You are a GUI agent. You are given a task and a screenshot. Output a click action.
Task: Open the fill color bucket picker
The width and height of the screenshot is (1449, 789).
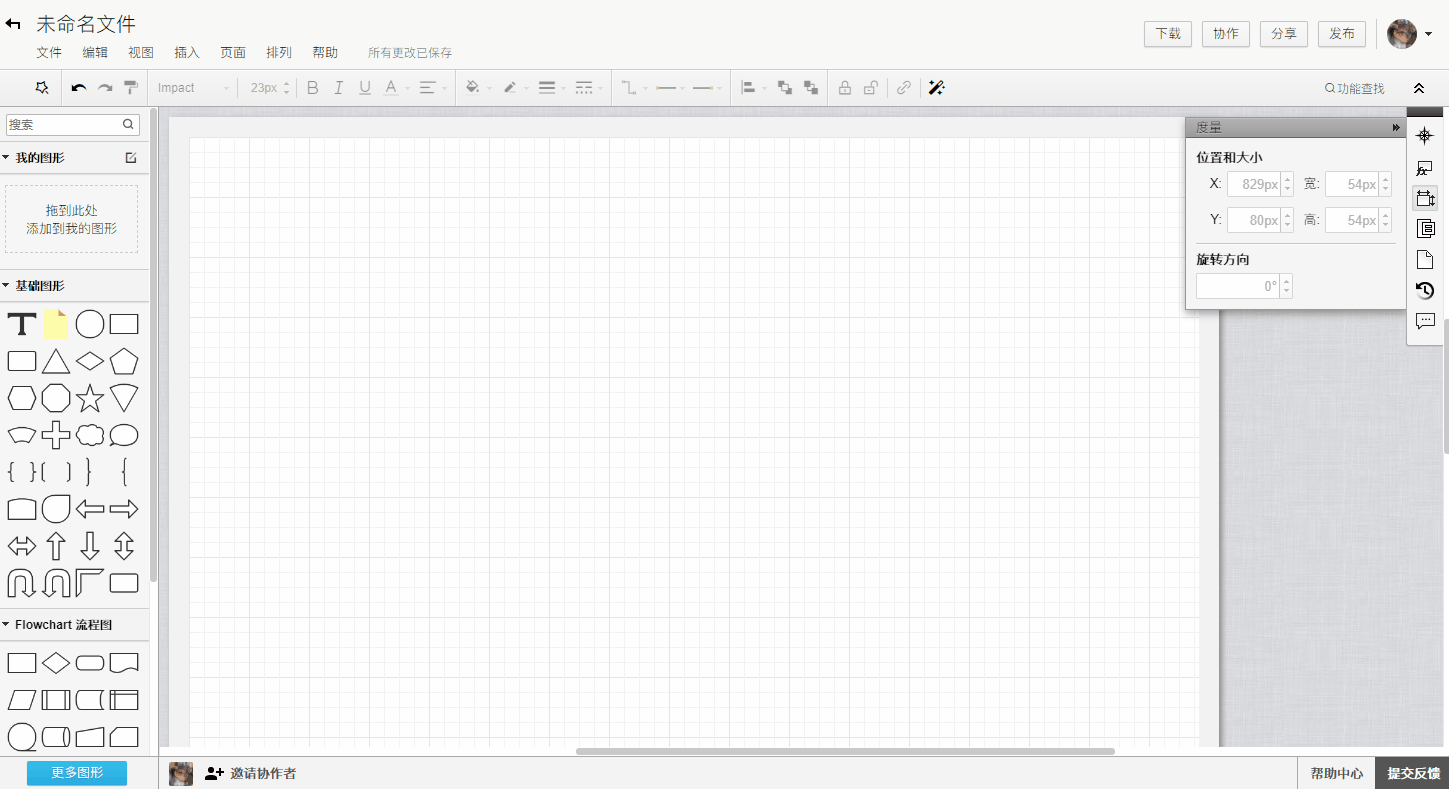click(x=478, y=88)
